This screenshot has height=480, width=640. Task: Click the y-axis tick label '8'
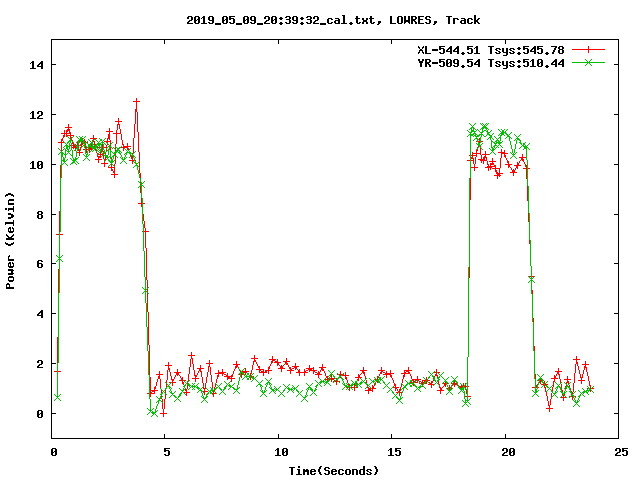click(40, 215)
